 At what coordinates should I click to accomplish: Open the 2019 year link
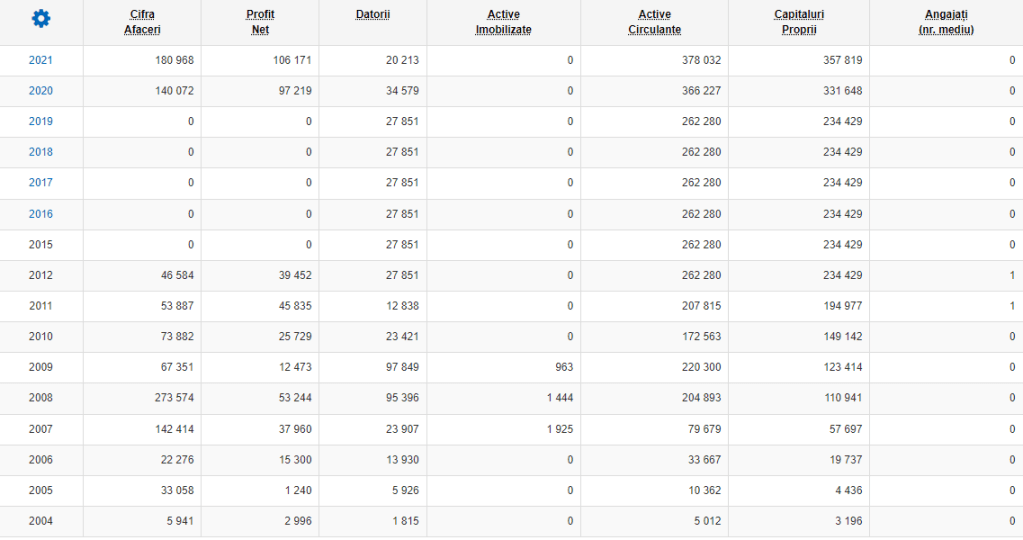[x=41, y=122]
